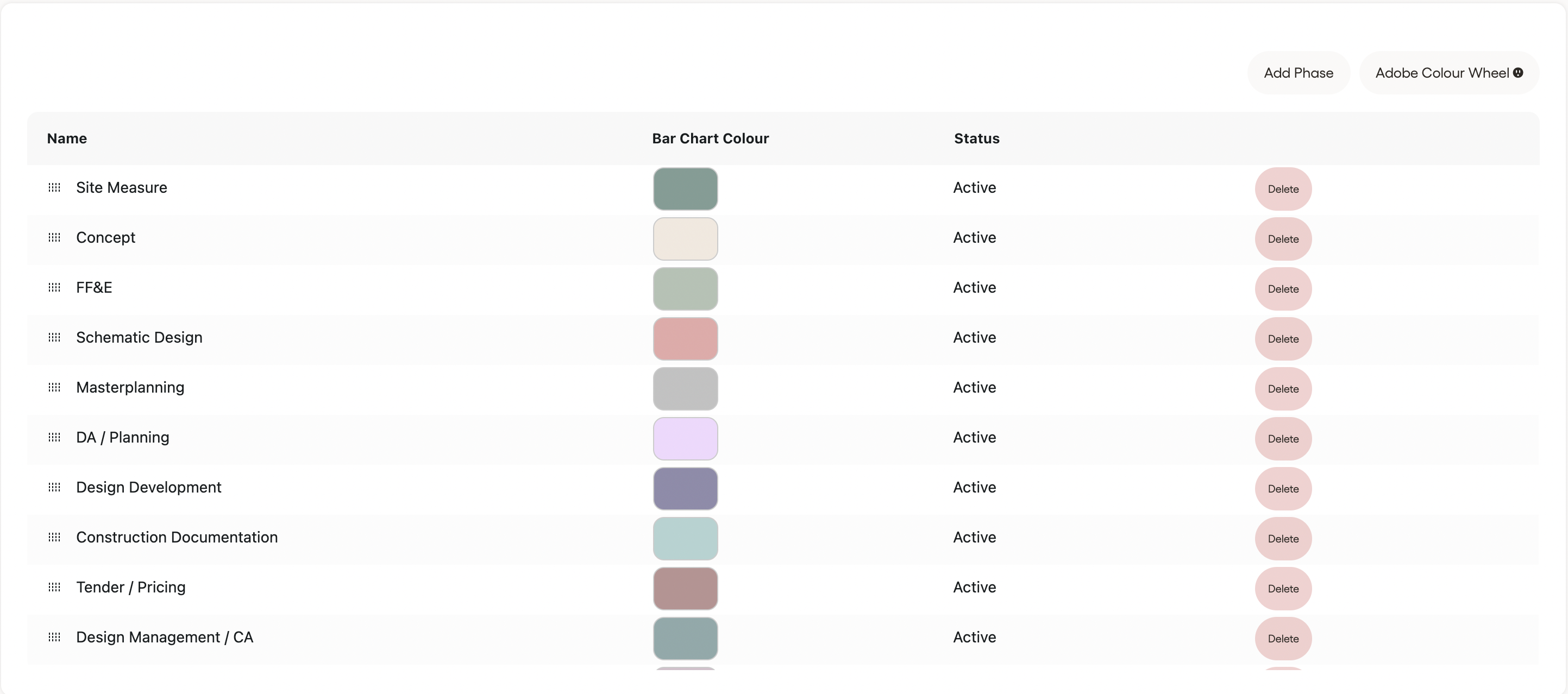Click the Active status for DA / Planning
This screenshot has height=694, width=1568.
point(975,437)
